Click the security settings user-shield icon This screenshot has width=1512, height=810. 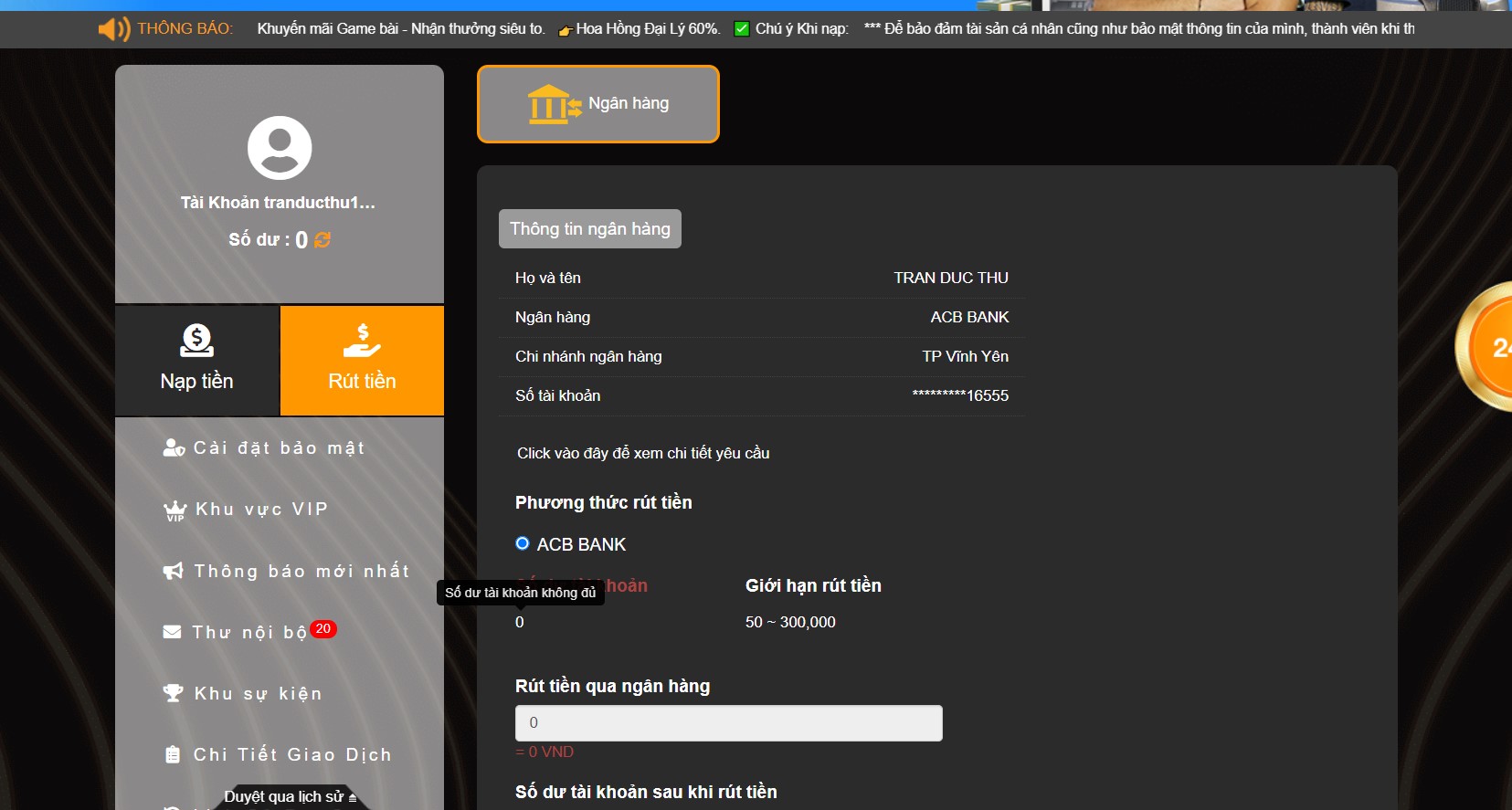click(174, 447)
